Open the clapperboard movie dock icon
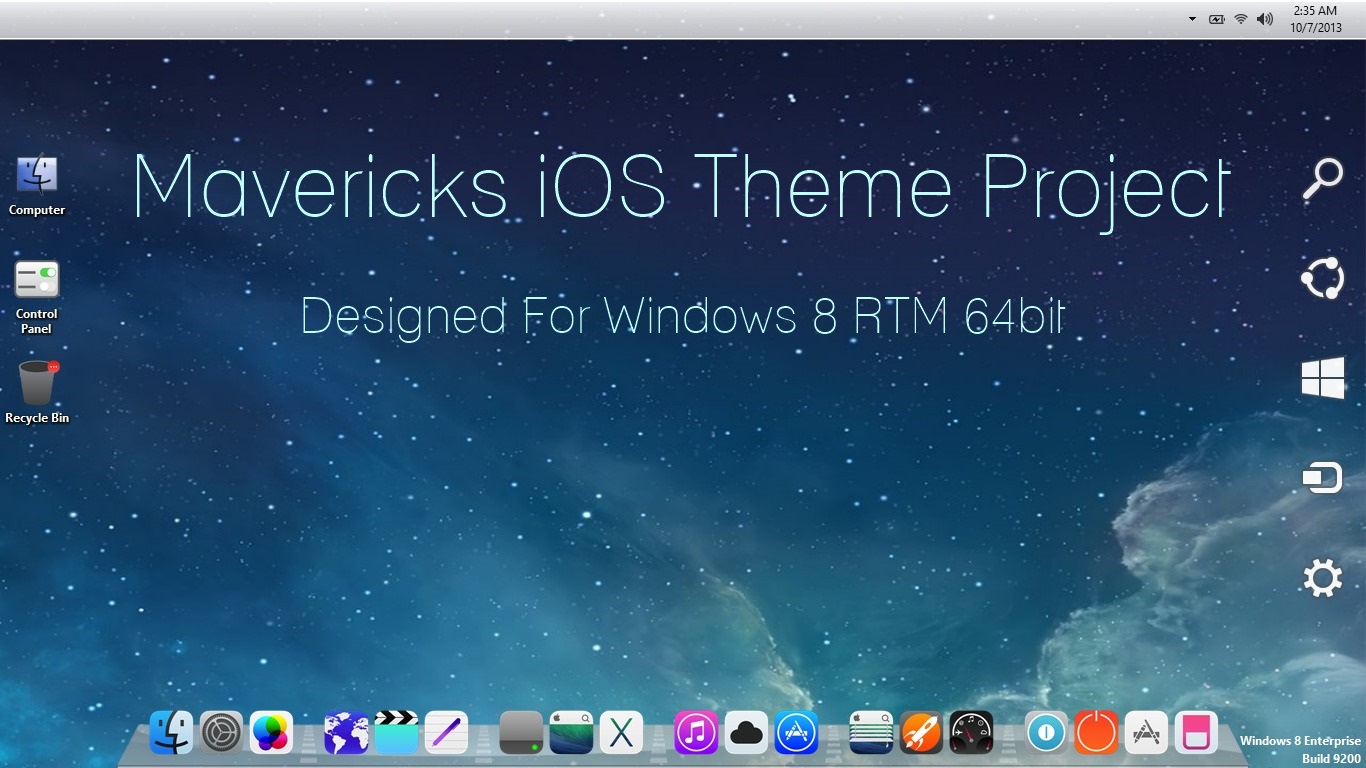 click(x=396, y=733)
